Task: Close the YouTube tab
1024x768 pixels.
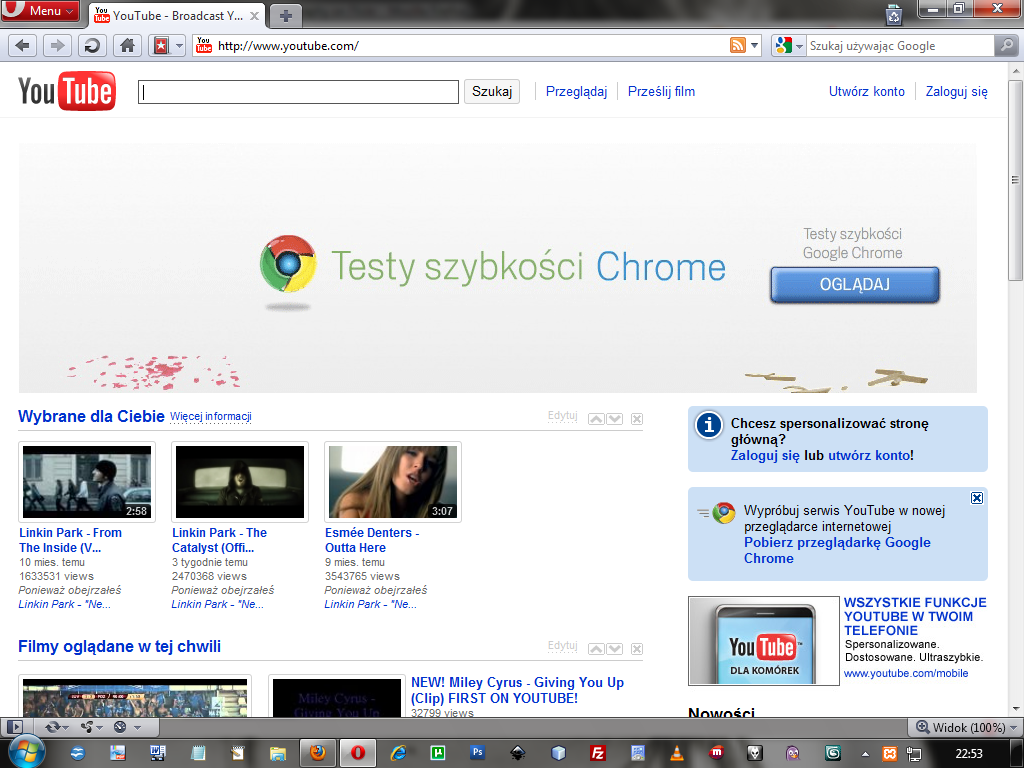Action: tap(255, 16)
